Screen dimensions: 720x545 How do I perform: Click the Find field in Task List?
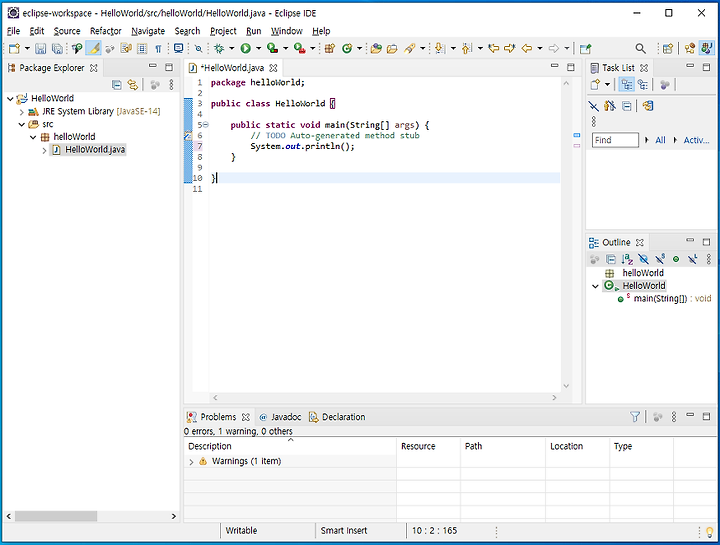point(615,140)
